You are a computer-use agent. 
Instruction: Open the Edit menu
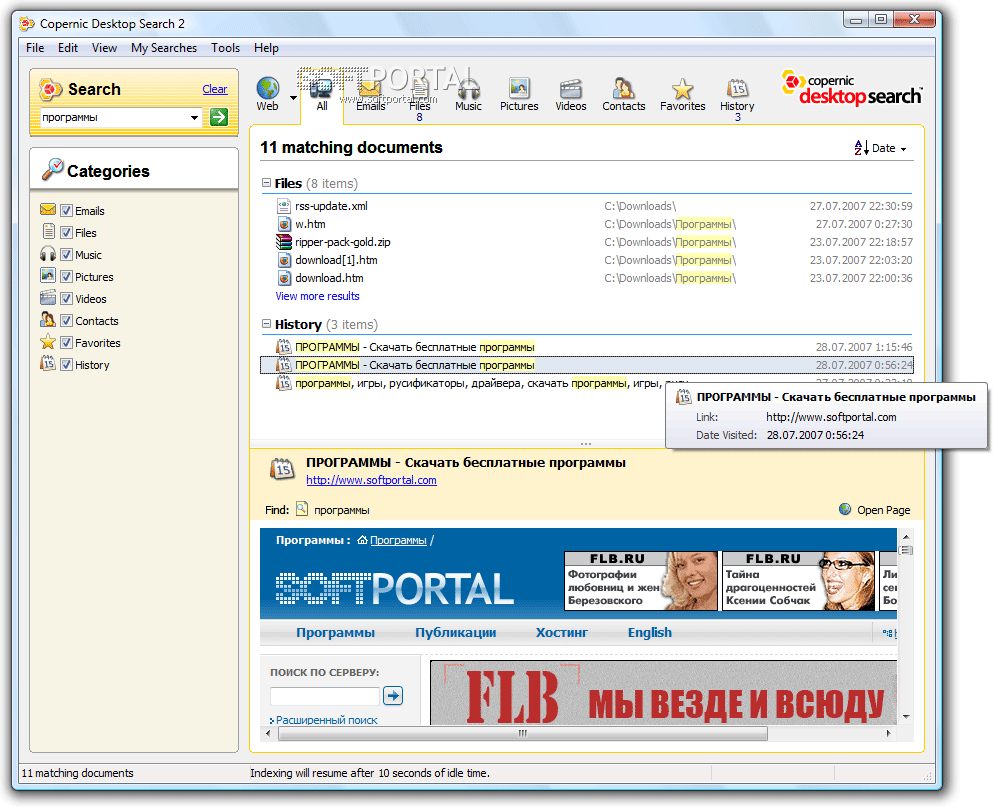tap(68, 48)
